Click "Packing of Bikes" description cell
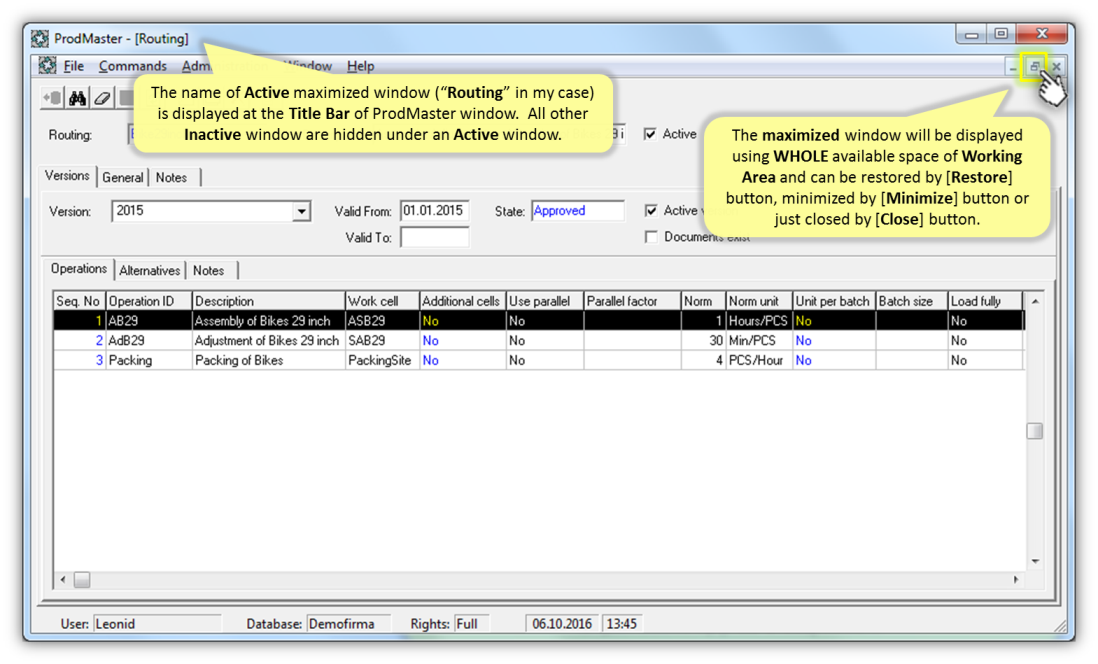 (x=268, y=360)
